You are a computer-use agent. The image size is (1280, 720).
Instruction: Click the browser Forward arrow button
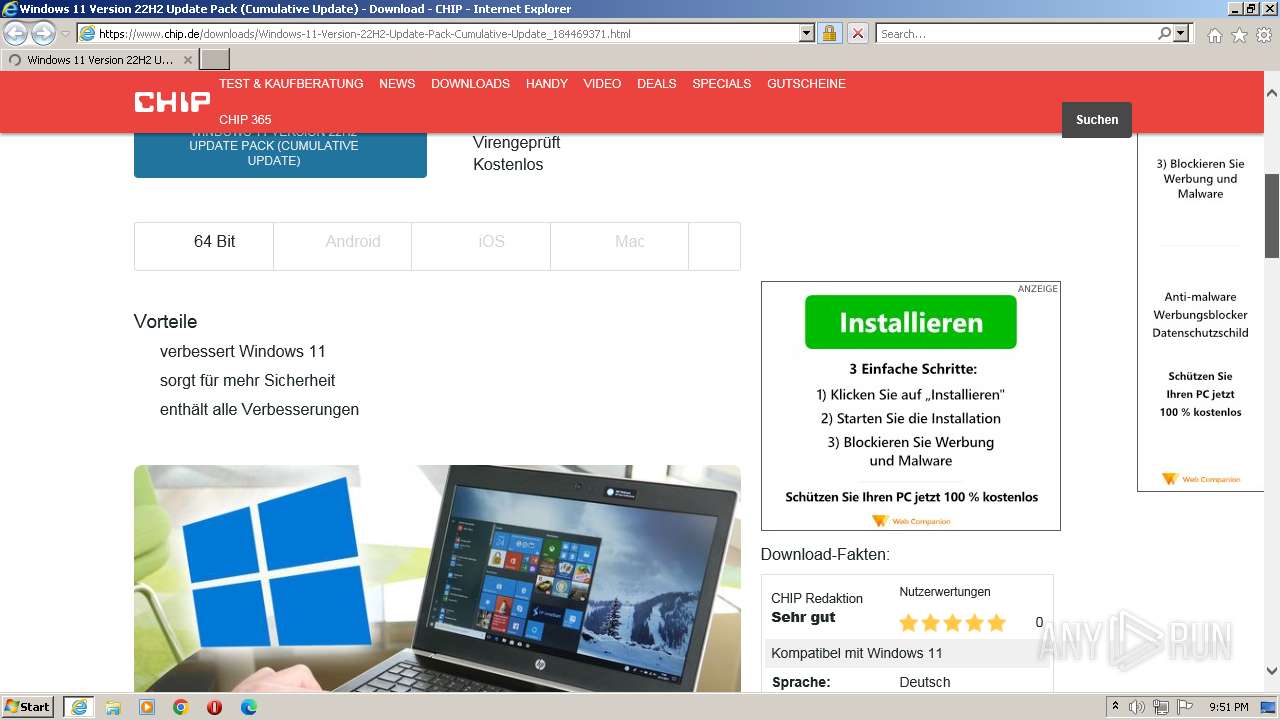43,33
